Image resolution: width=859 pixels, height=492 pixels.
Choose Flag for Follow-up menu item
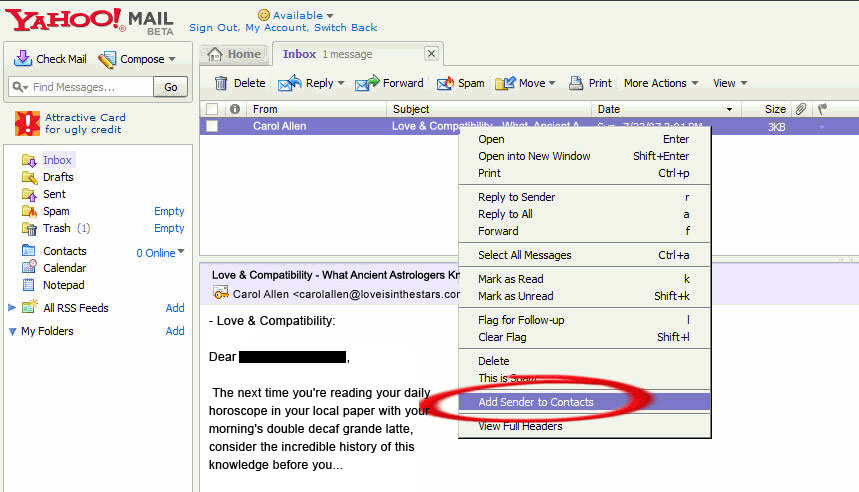(x=584, y=320)
